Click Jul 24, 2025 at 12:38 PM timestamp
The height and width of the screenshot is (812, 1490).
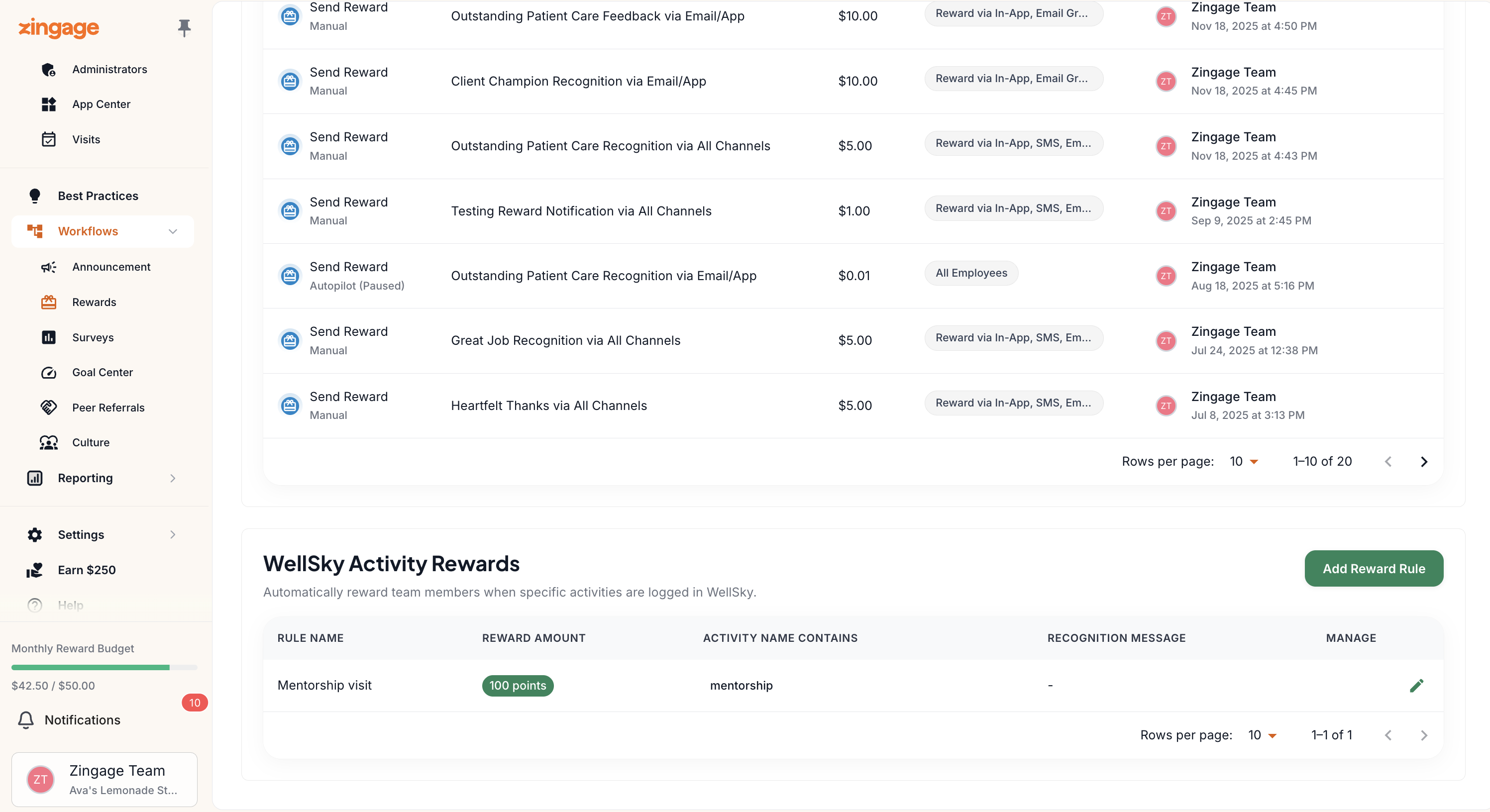pyautogui.click(x=1254, y=350)
